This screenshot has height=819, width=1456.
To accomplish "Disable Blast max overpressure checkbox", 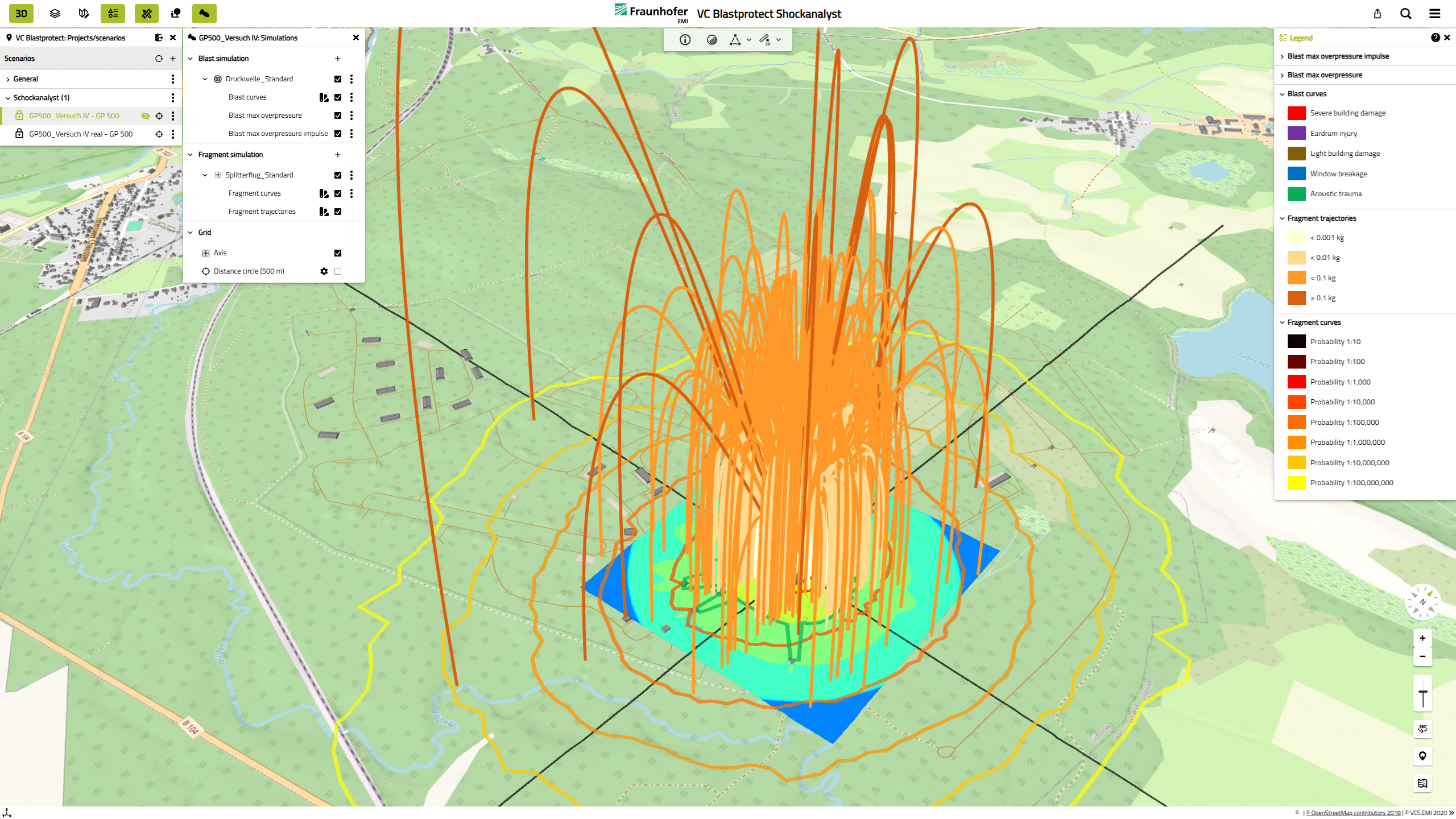I will click(x=338, y=115).
